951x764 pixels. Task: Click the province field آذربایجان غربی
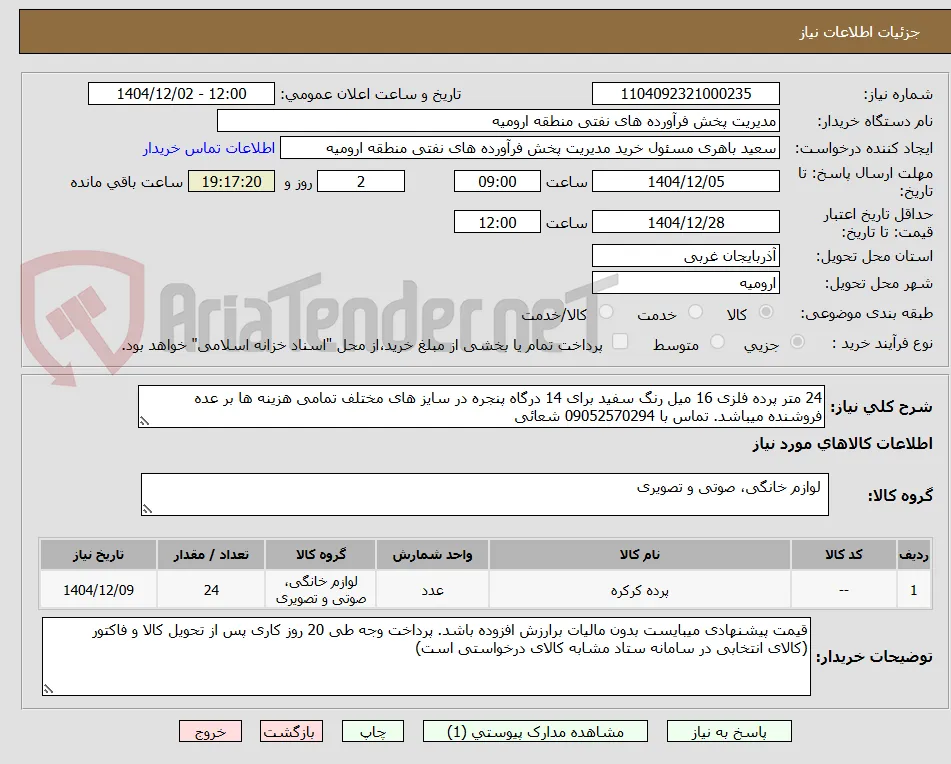[686, 256]
